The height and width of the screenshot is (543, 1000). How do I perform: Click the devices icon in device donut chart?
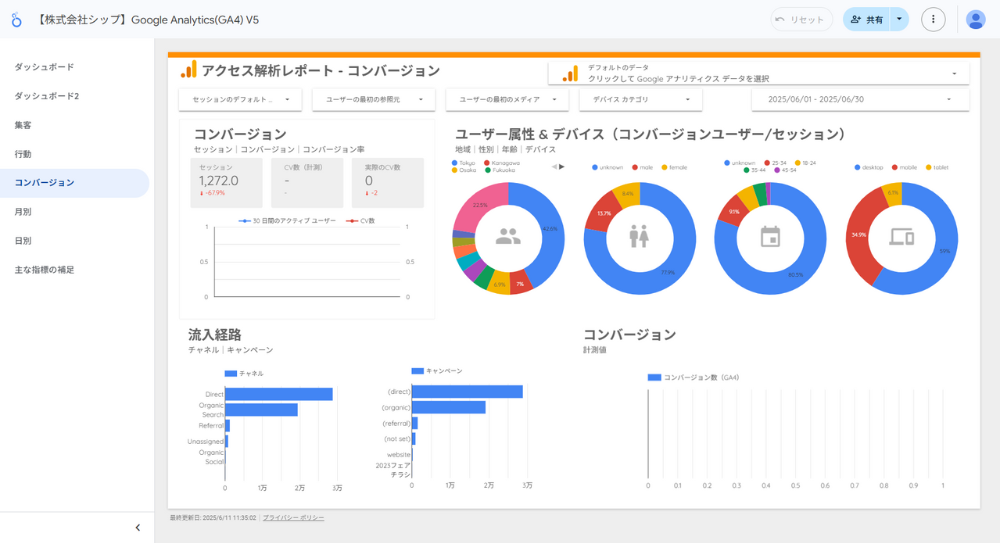(x=902, y=237)
